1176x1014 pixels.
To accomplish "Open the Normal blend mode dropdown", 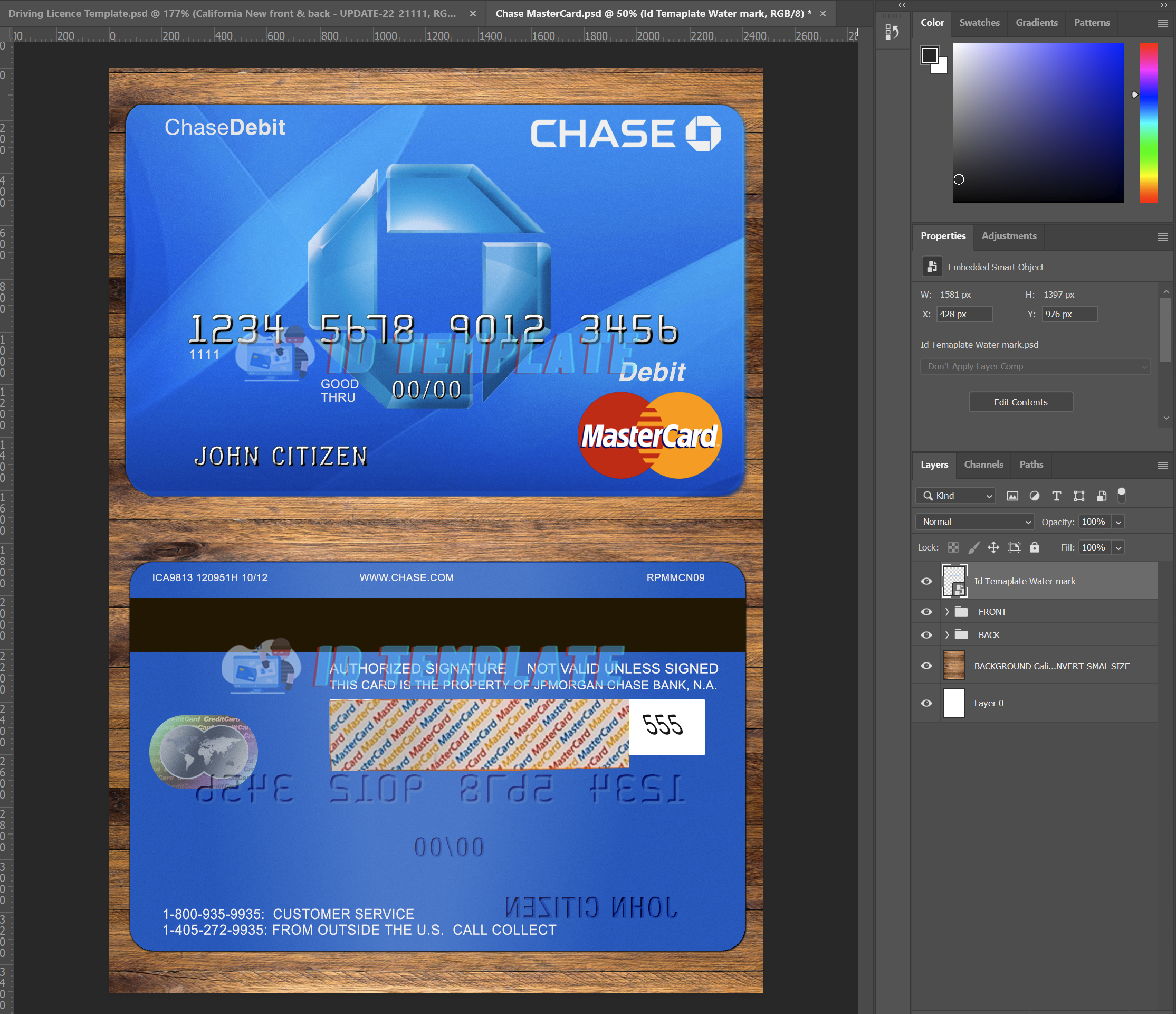I will tap(975, 521).
